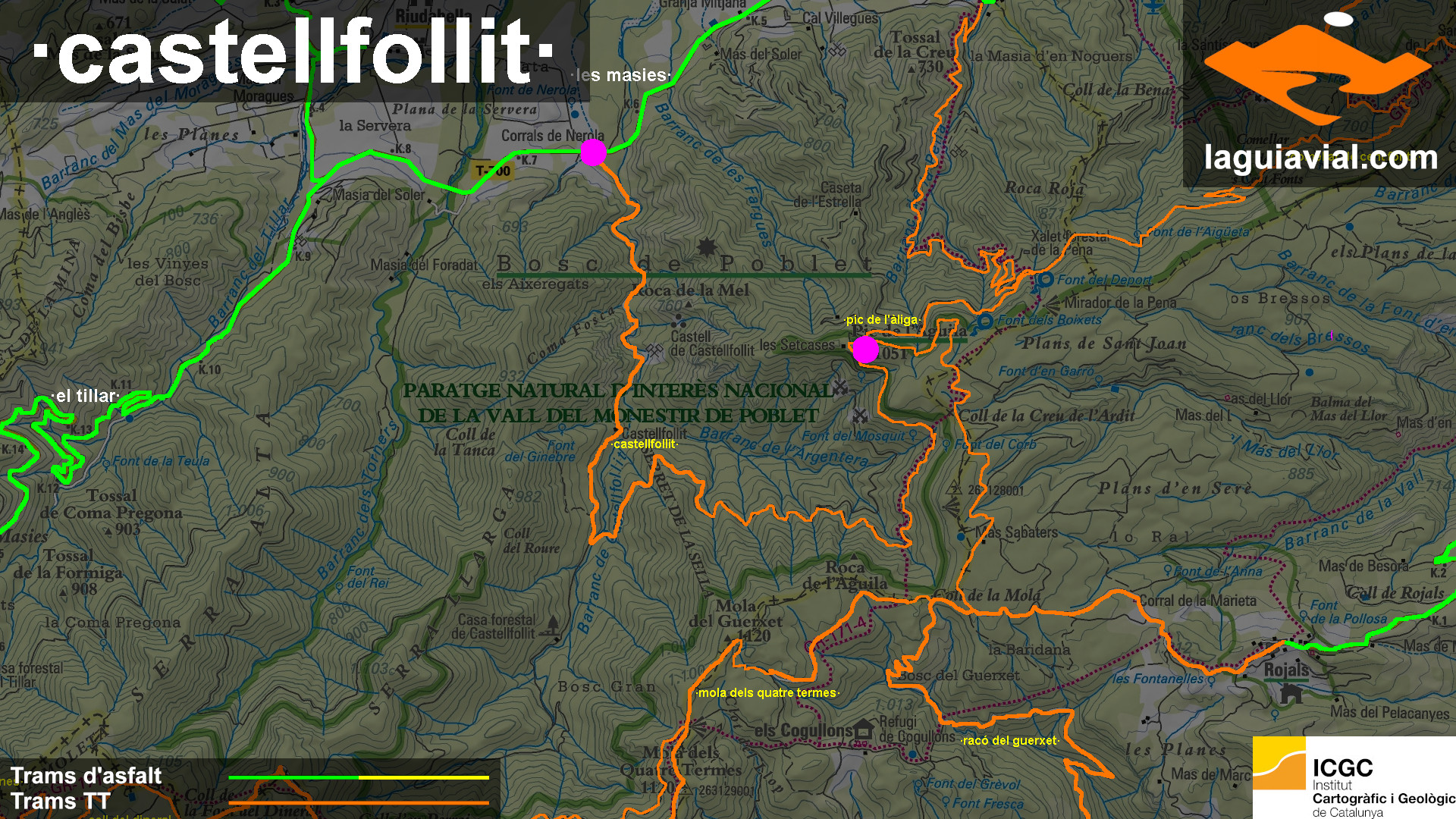This screenshot has height=819, width=1456.
Task: Click the Font del Deport spring icon
Action: tap(1046, 281)
